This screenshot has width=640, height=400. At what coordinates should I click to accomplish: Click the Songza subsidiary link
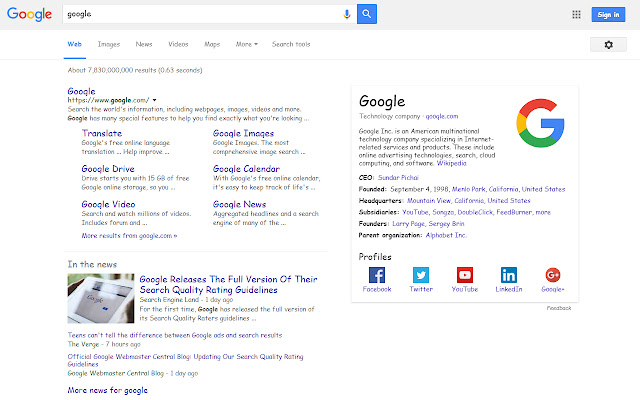(x=443, y=212)
